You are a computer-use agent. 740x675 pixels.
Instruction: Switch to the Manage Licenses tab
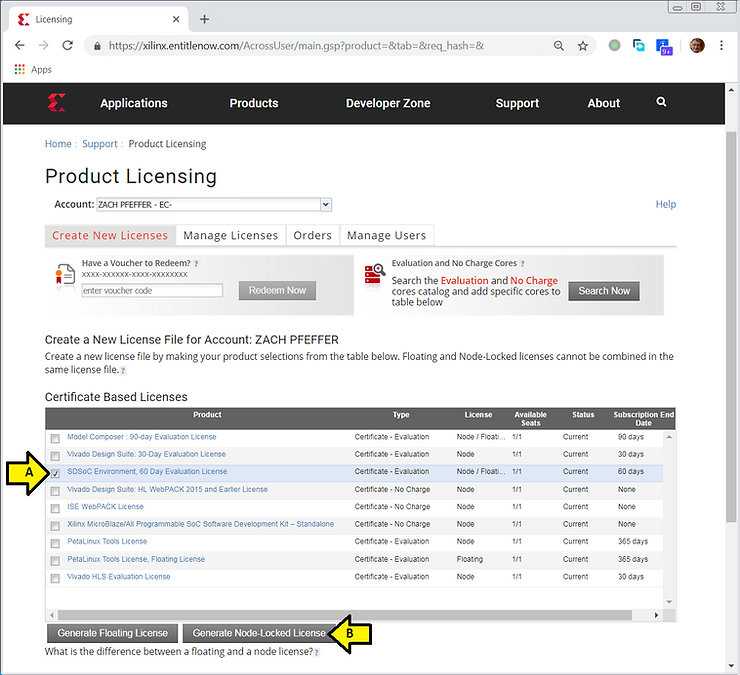click(230, 235)
